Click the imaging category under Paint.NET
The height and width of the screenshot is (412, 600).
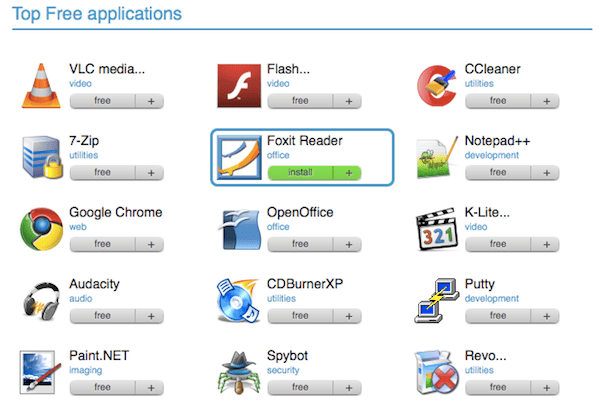pos(86,371)
